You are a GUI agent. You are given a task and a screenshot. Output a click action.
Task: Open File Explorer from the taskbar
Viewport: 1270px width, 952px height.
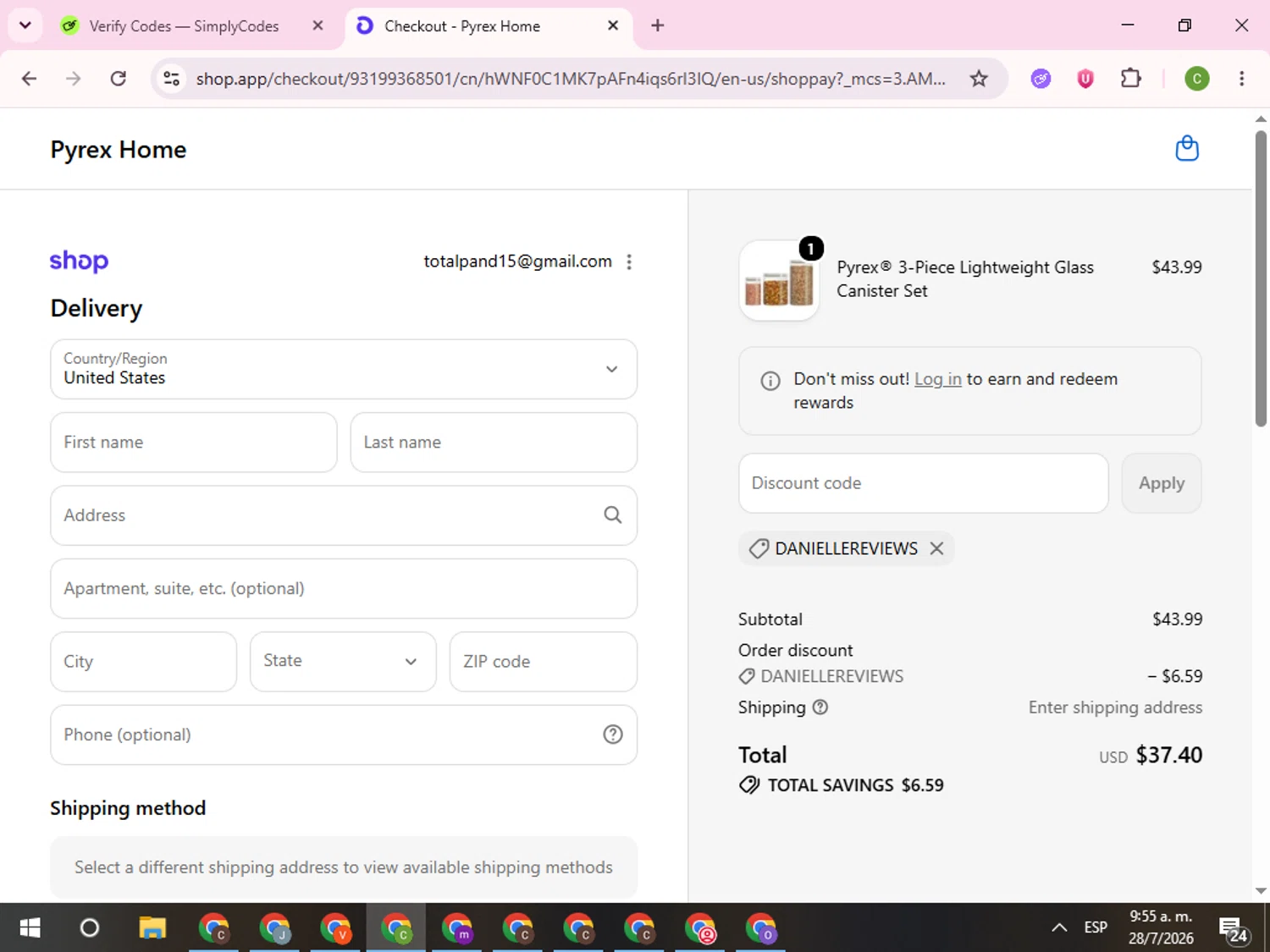[152, 928]
